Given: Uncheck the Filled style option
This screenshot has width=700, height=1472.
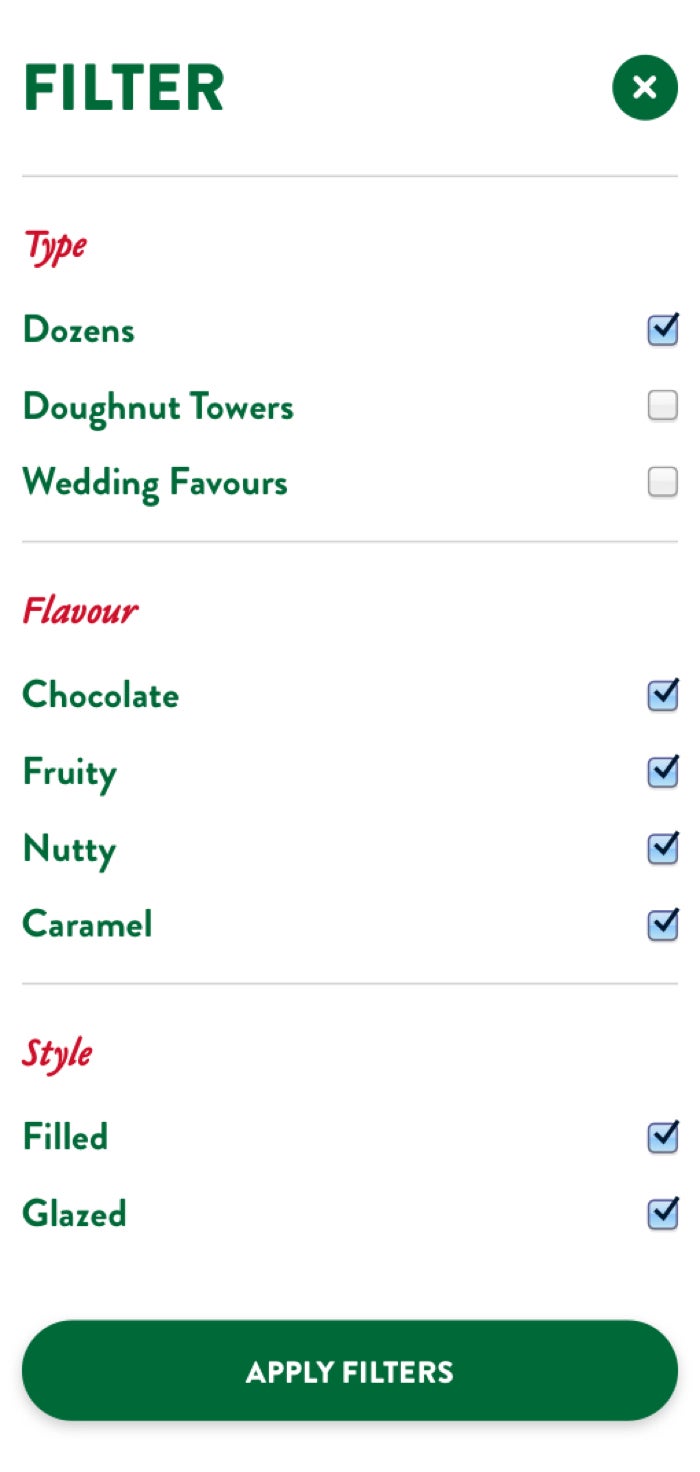Looking at the screenshot, I should pyautogui.click(x=662, y=1137).
